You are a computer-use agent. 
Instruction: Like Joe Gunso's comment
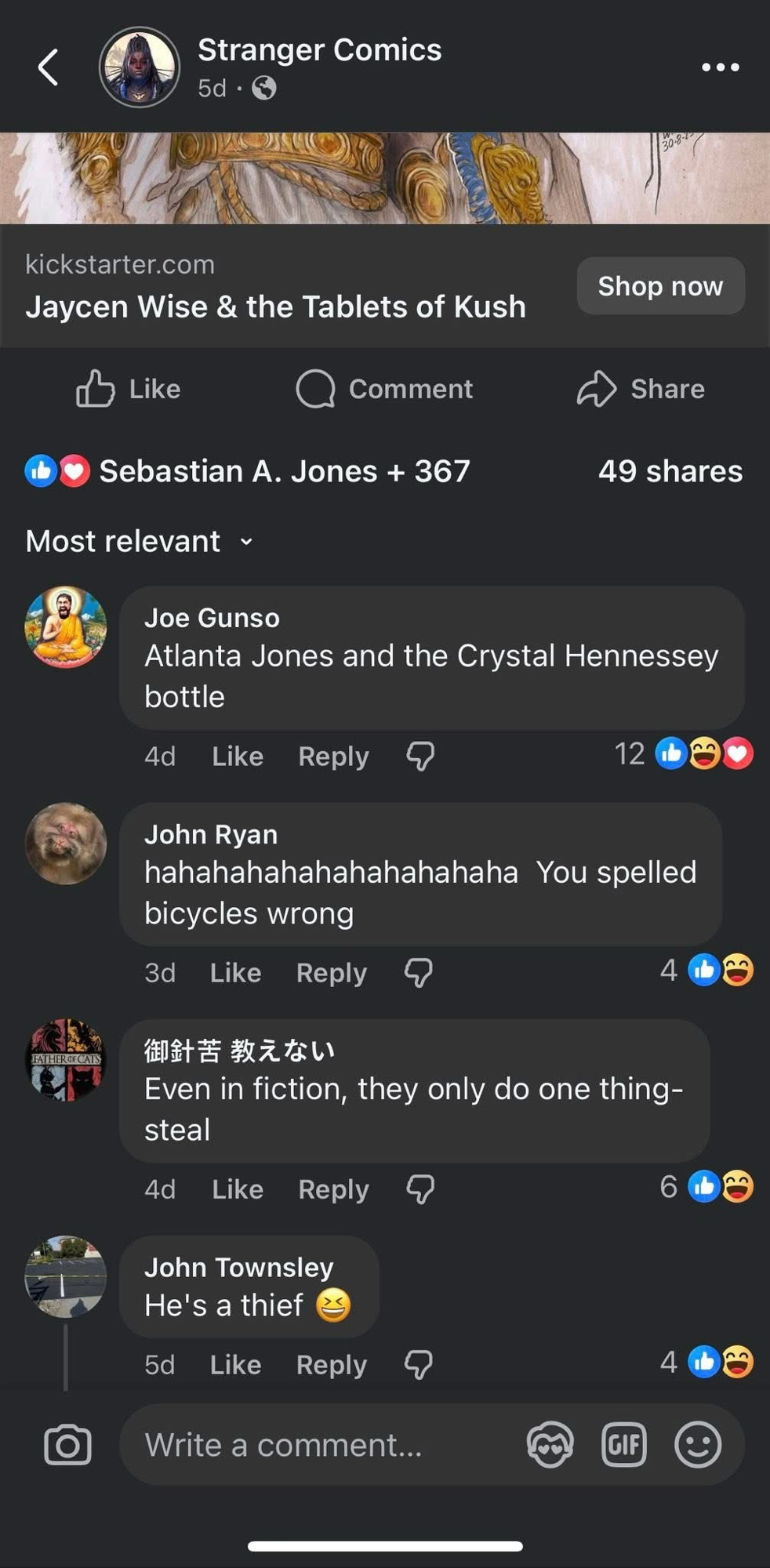pos(237,757)
